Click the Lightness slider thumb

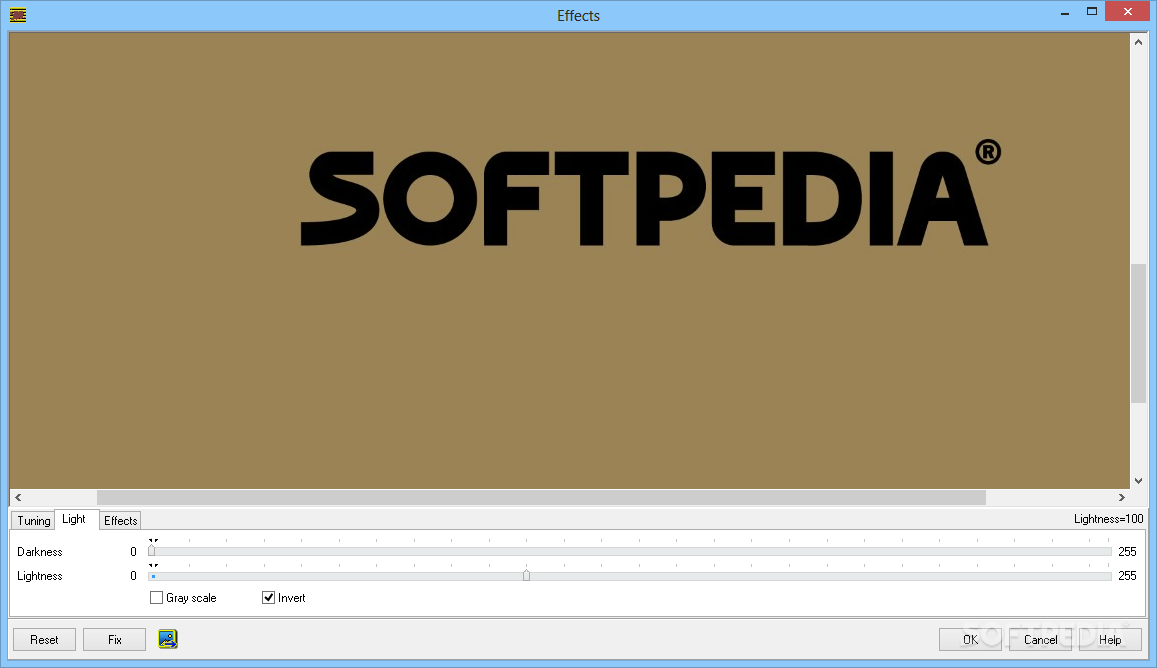[526, 575]
